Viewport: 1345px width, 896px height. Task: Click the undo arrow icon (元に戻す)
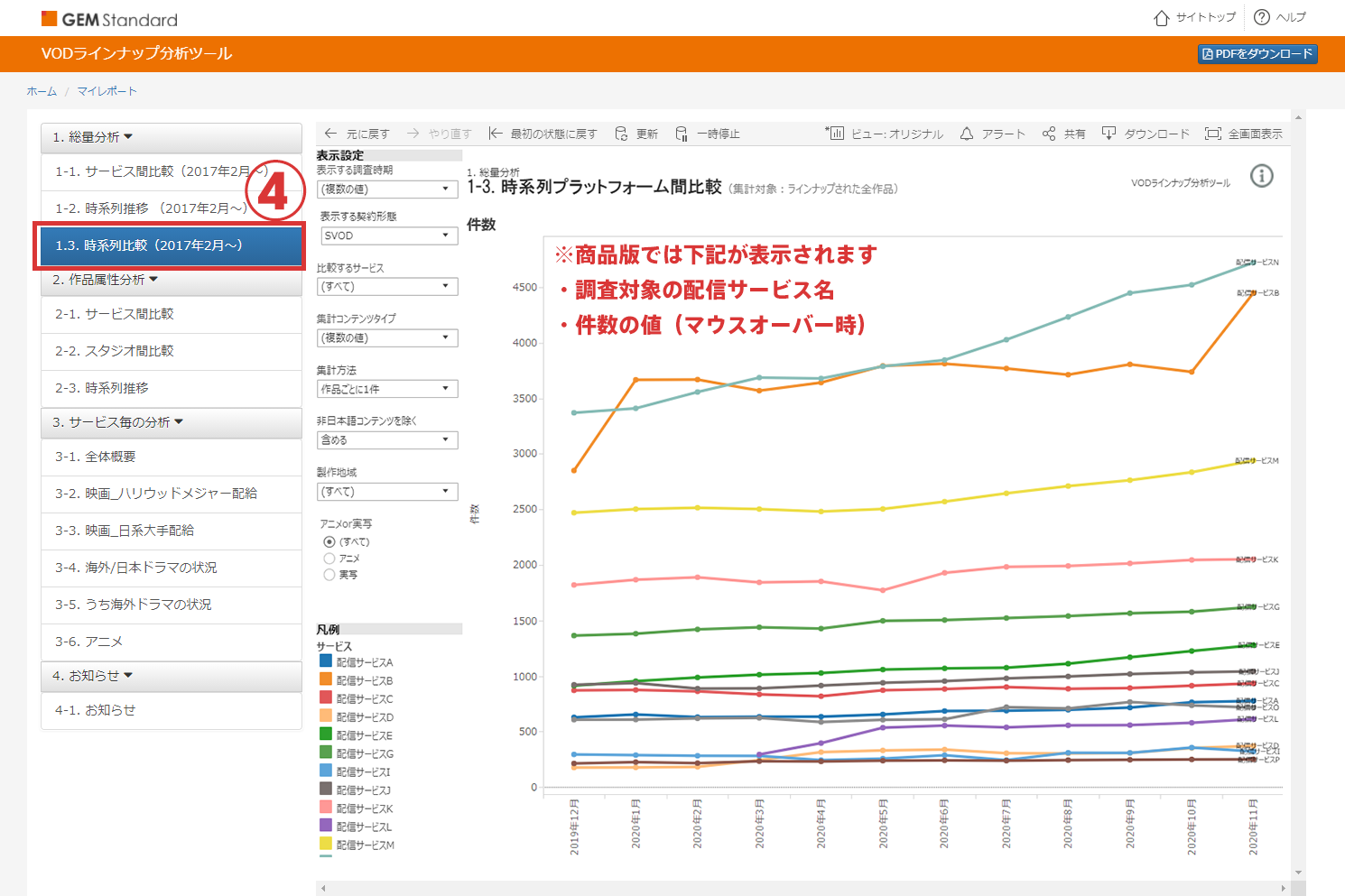[330, 134]
